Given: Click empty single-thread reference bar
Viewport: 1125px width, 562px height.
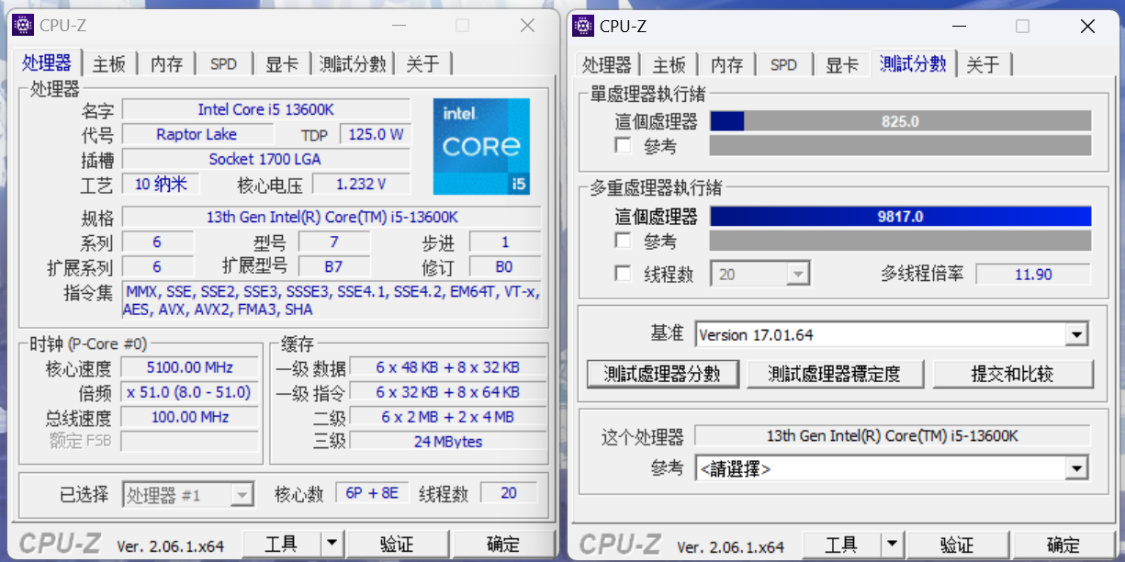Looking at the screenshot, I should (900, 146).
